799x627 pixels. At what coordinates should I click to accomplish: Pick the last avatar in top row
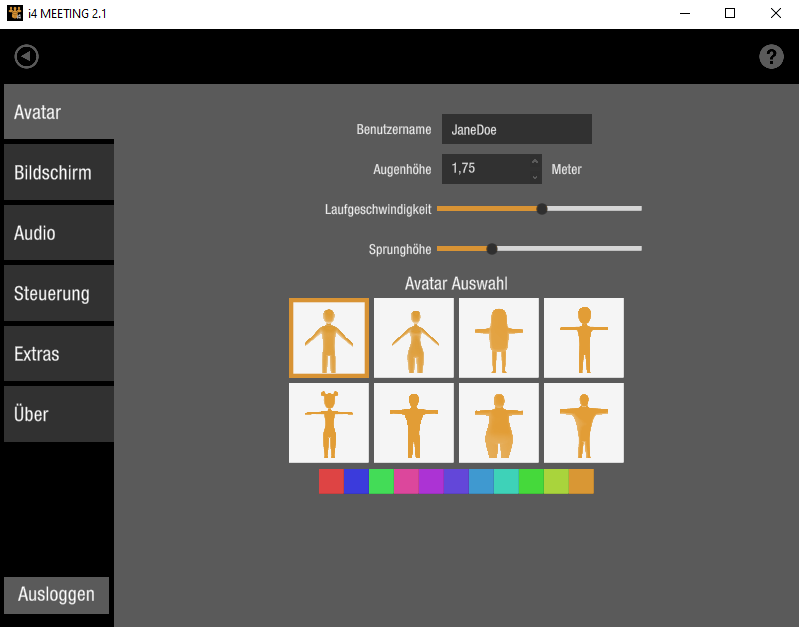click(584, 338)
